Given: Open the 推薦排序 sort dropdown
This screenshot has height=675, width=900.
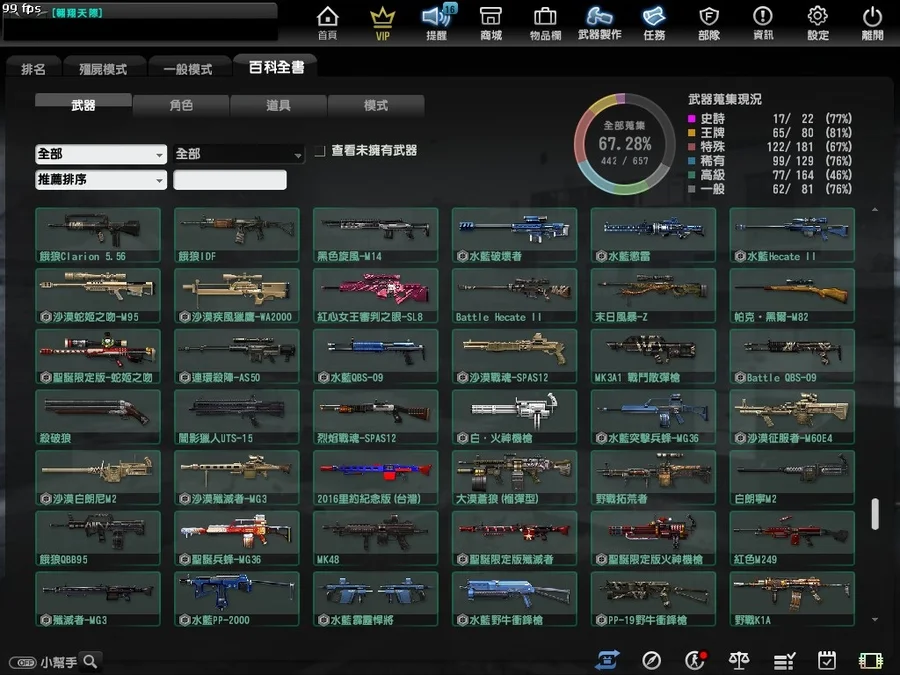Looking at the screenshot, I should click(x=101, y=180).
